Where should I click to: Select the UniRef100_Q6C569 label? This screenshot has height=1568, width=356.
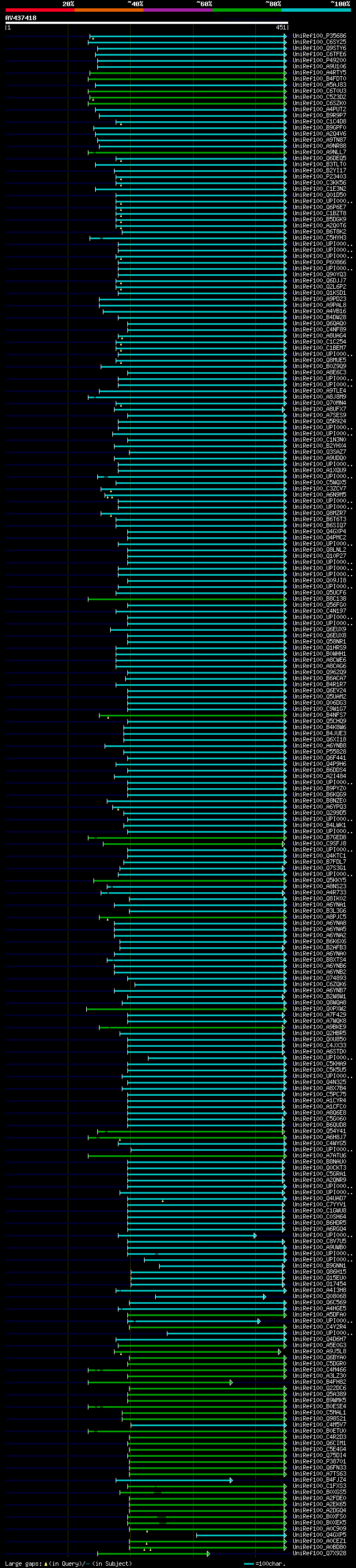pos(319,1303)
